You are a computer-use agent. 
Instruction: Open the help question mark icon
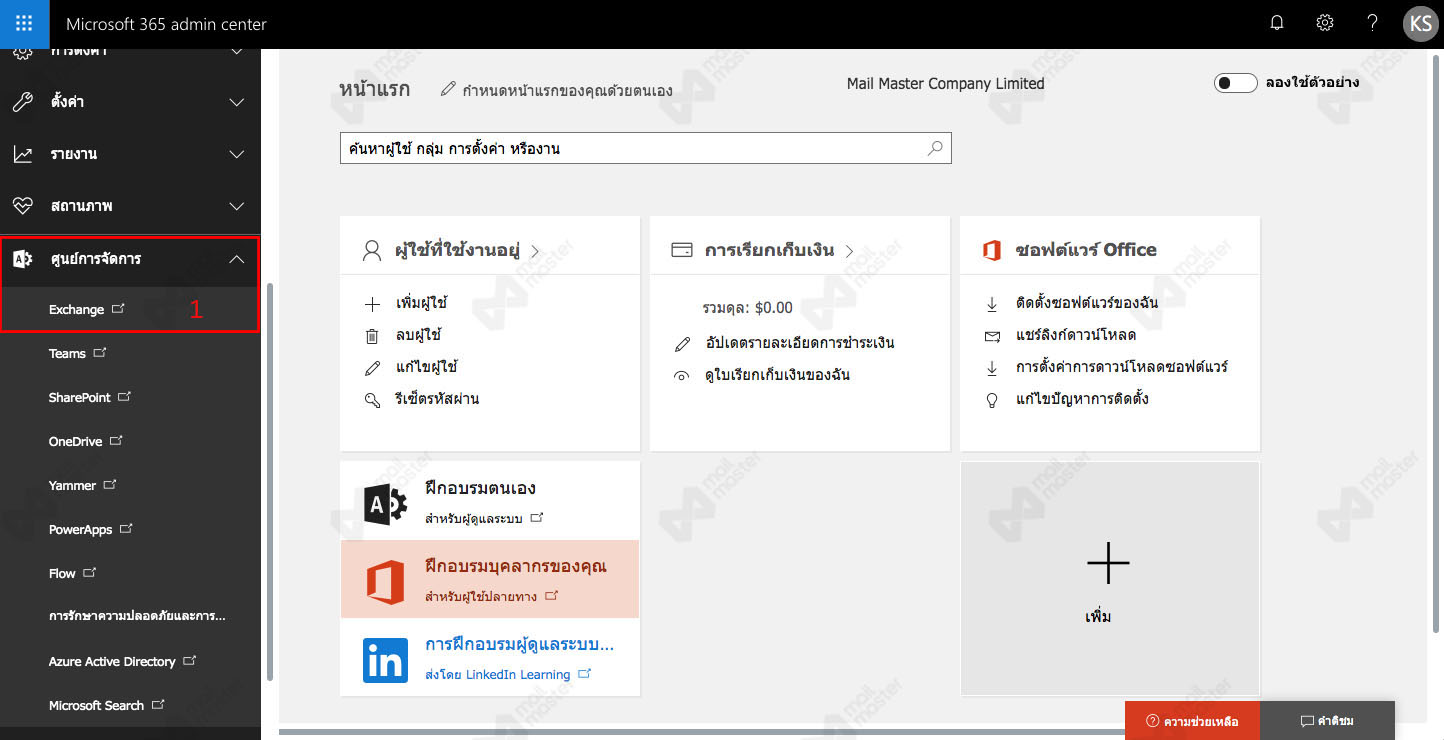tap(1373, 23)
